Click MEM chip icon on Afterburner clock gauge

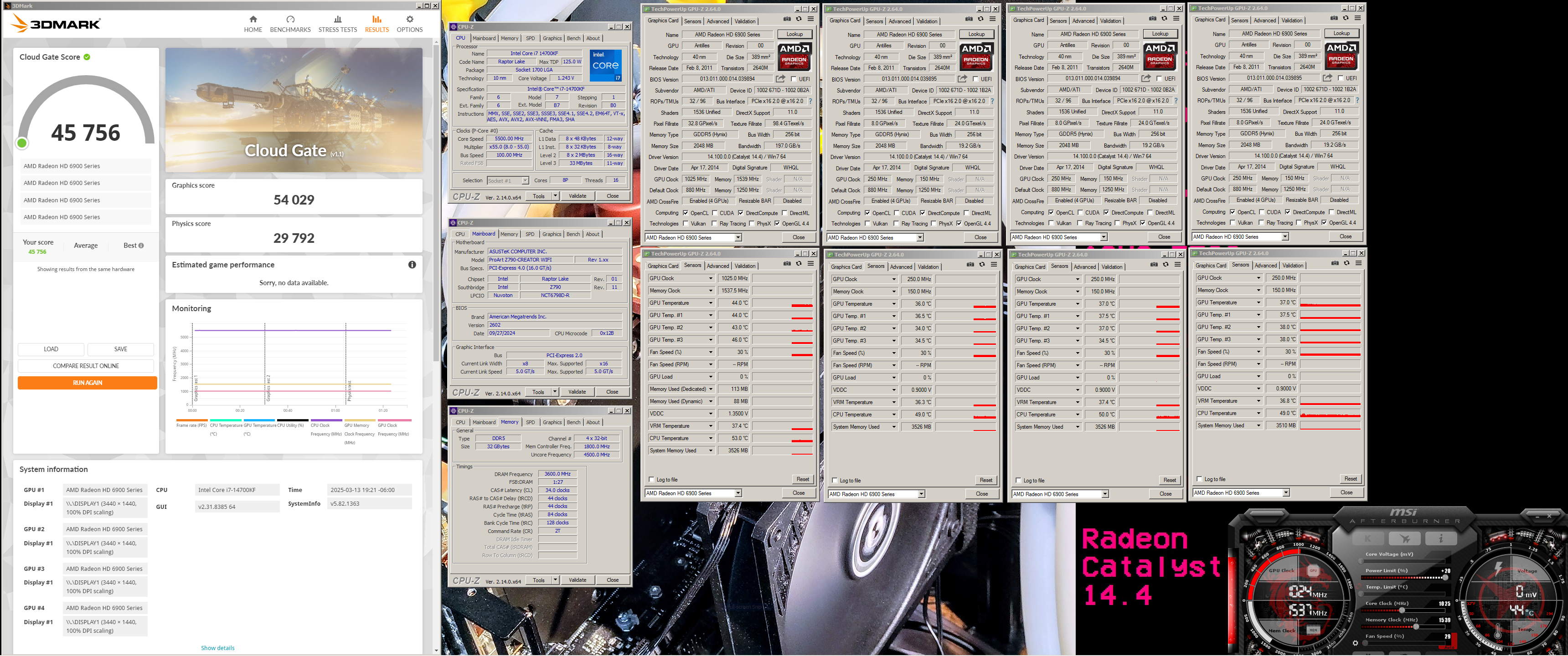1314,630
